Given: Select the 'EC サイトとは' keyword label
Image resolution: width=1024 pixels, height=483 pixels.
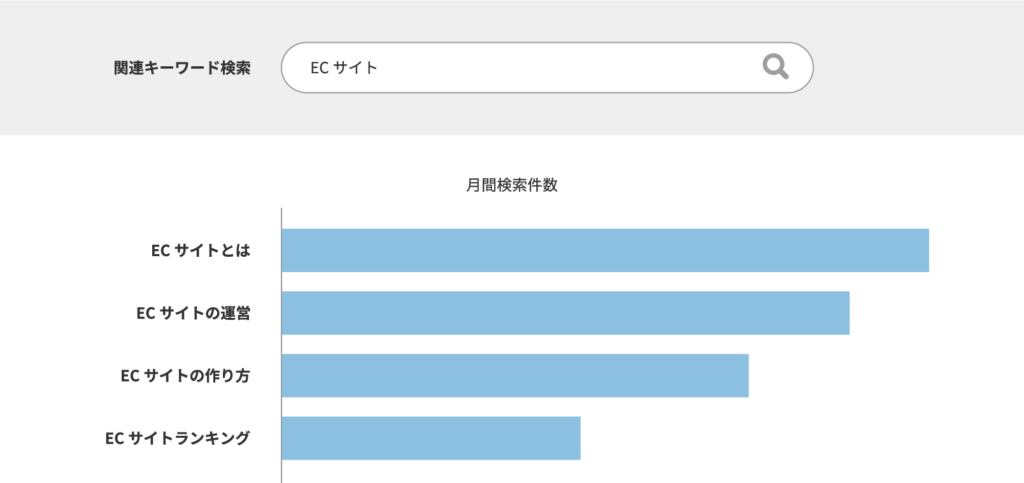Looking at the screenshot, I should pos(200,251).
